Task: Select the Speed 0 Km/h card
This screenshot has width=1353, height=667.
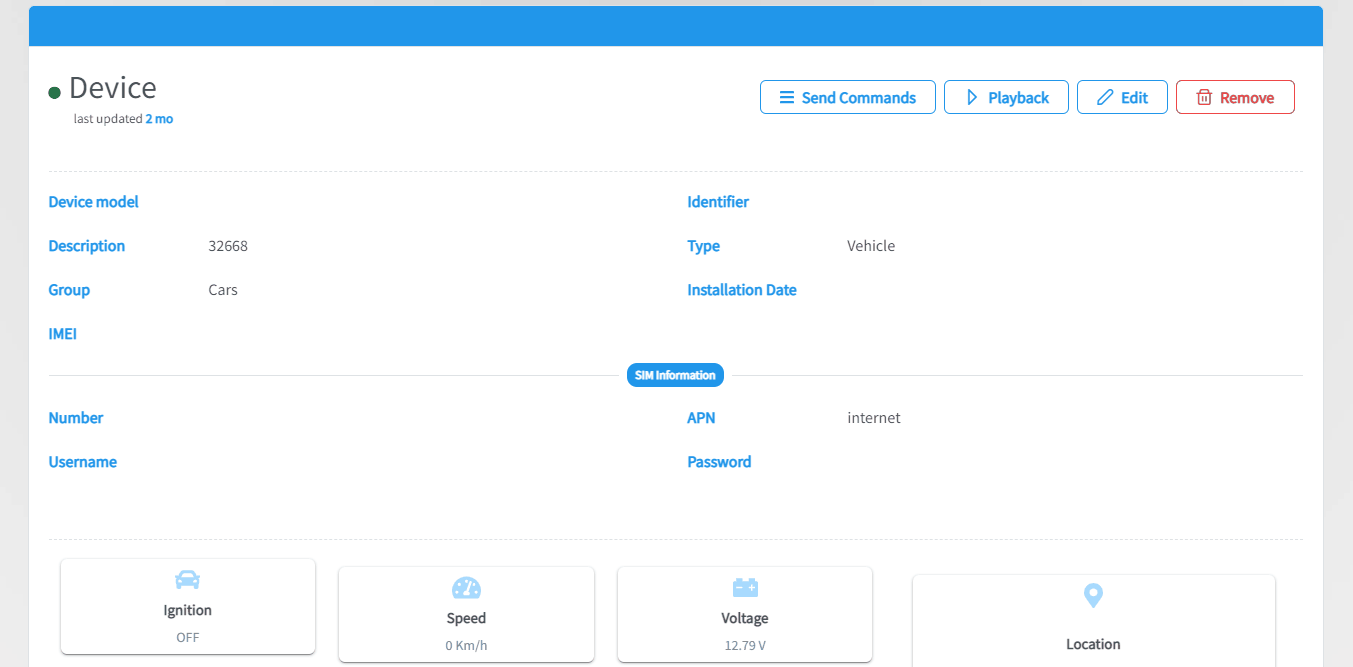Action: click(466, 614)
